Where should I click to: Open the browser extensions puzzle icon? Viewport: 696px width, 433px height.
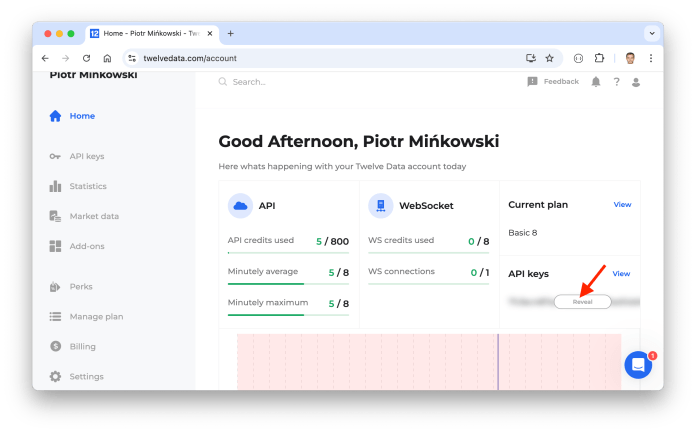click(x=600, y=58)
